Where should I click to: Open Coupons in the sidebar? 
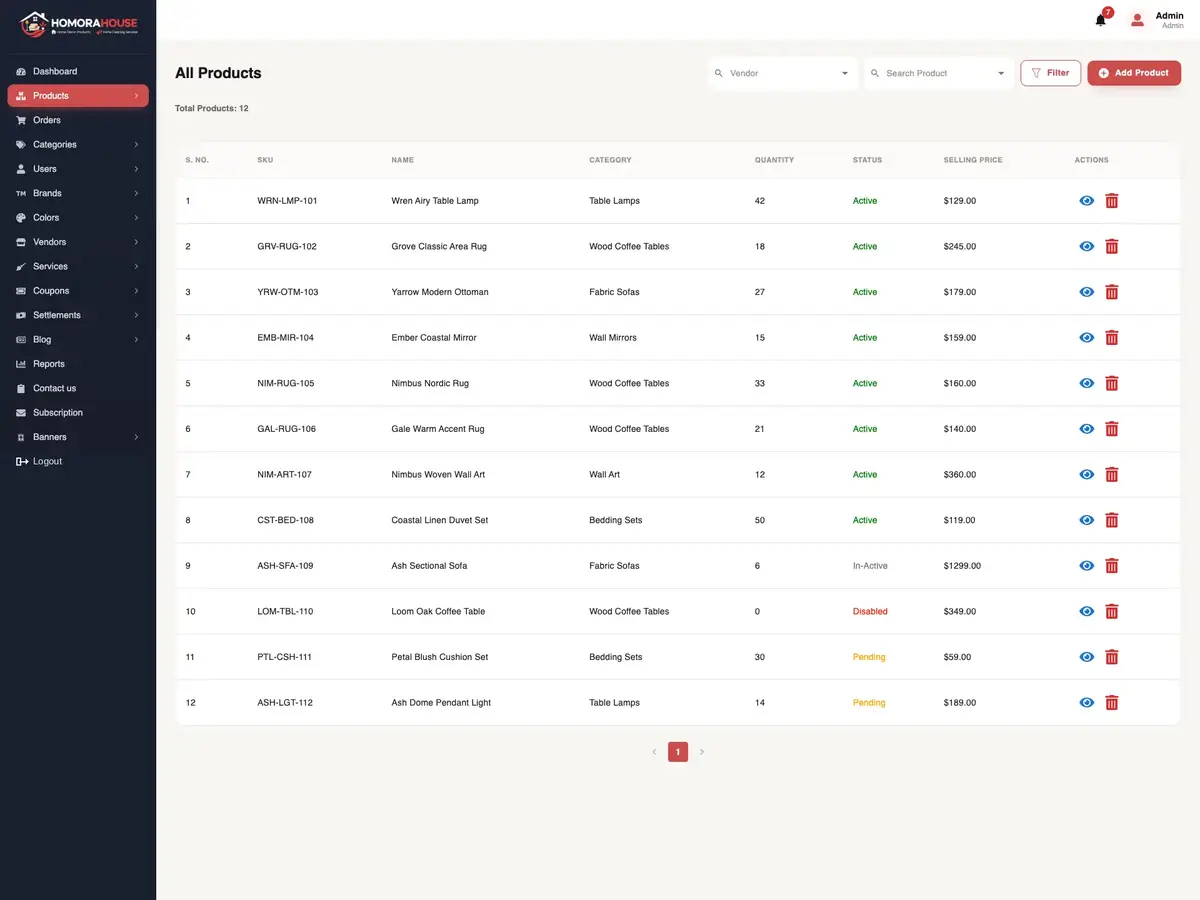(x=78, y=291)
